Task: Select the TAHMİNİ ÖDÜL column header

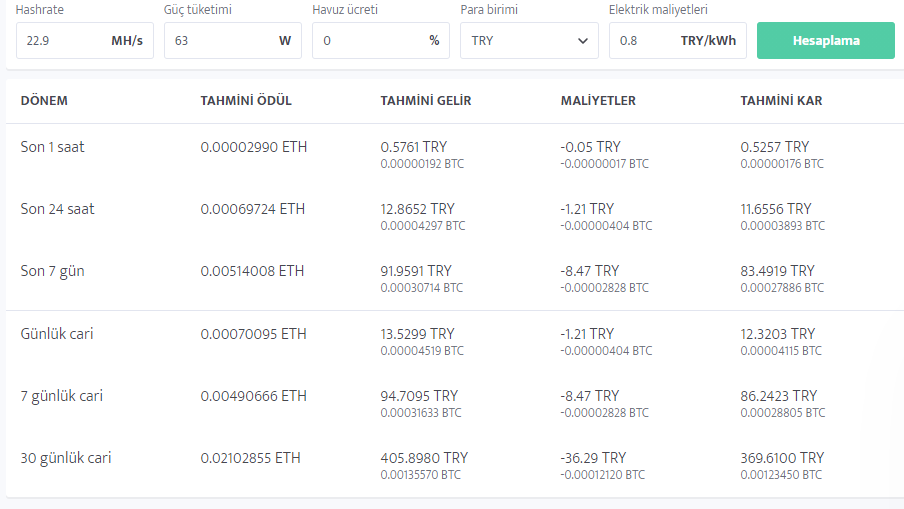Action: pos(246,101)
